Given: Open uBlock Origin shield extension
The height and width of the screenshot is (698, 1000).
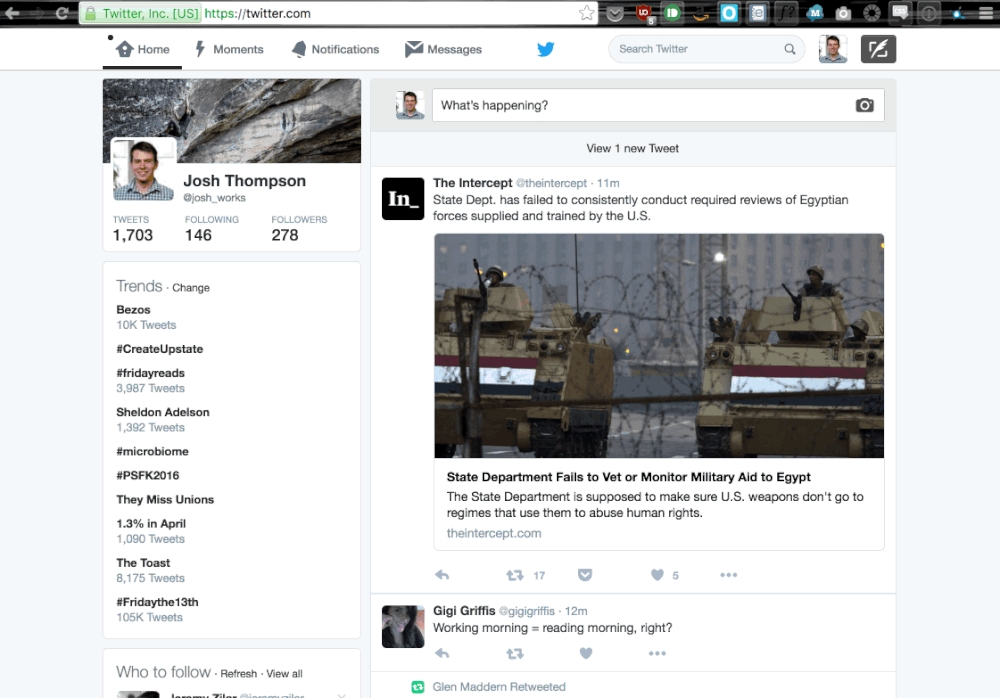Looking at the screenshot, I should coord(643,13).
